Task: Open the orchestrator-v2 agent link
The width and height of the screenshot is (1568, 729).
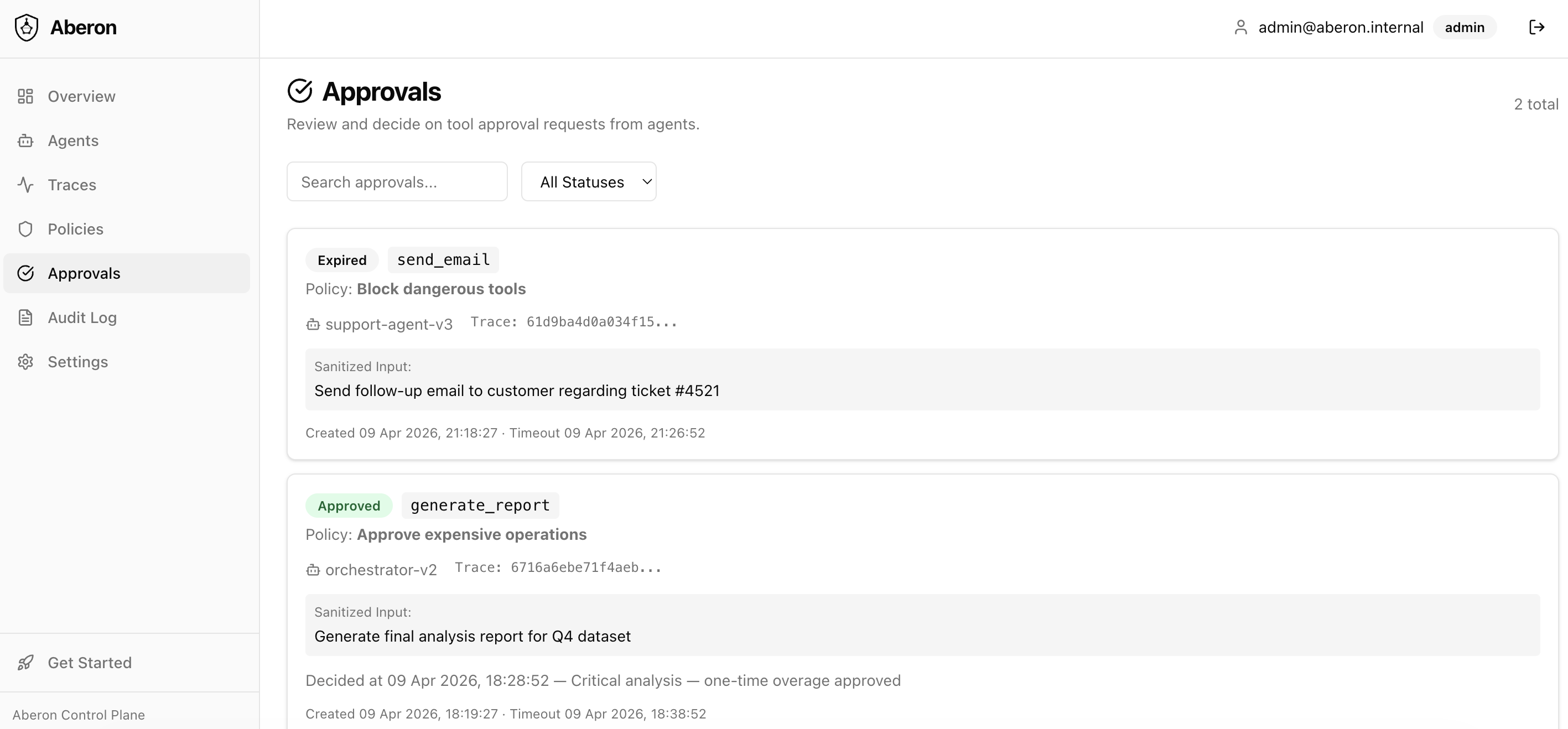Action: click(381, 570)
